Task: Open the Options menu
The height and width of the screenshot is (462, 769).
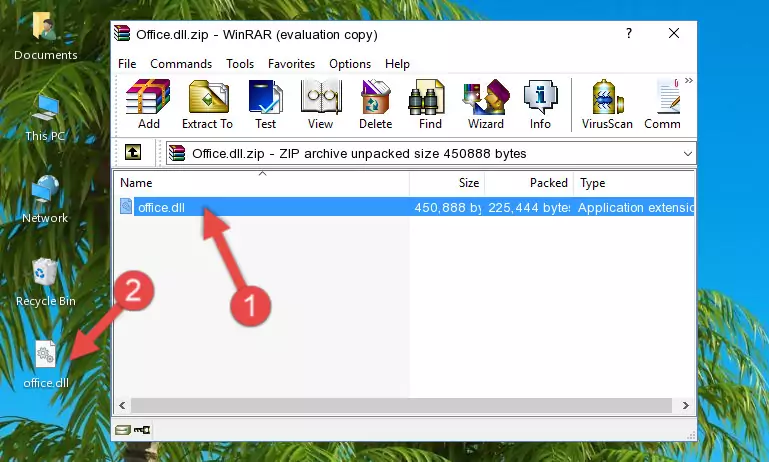Action: pos(350,64)
